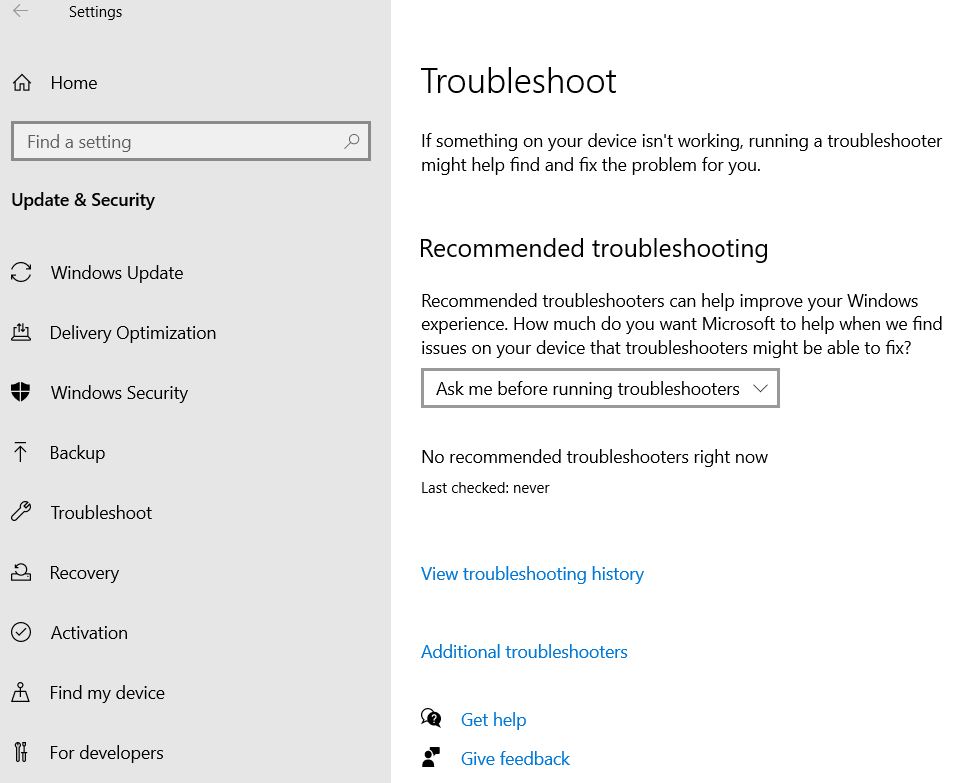965x783 pixels.
Task: Click the Backup upward arrow icon
Action: coord(20,452)
